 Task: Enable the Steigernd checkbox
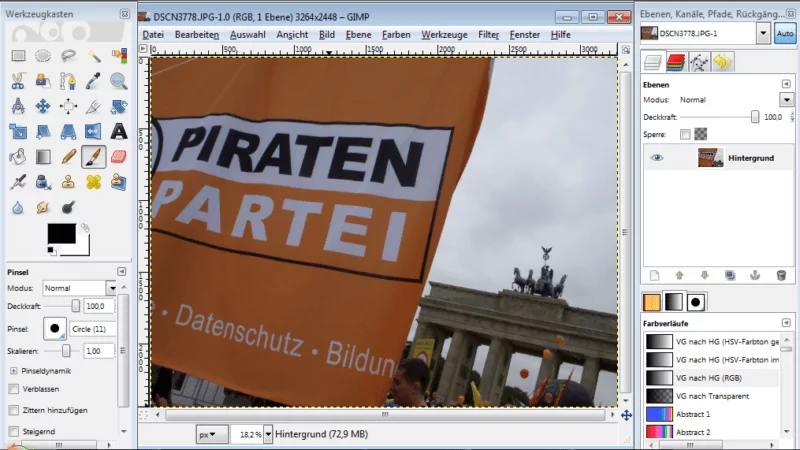tap(14, 432)
